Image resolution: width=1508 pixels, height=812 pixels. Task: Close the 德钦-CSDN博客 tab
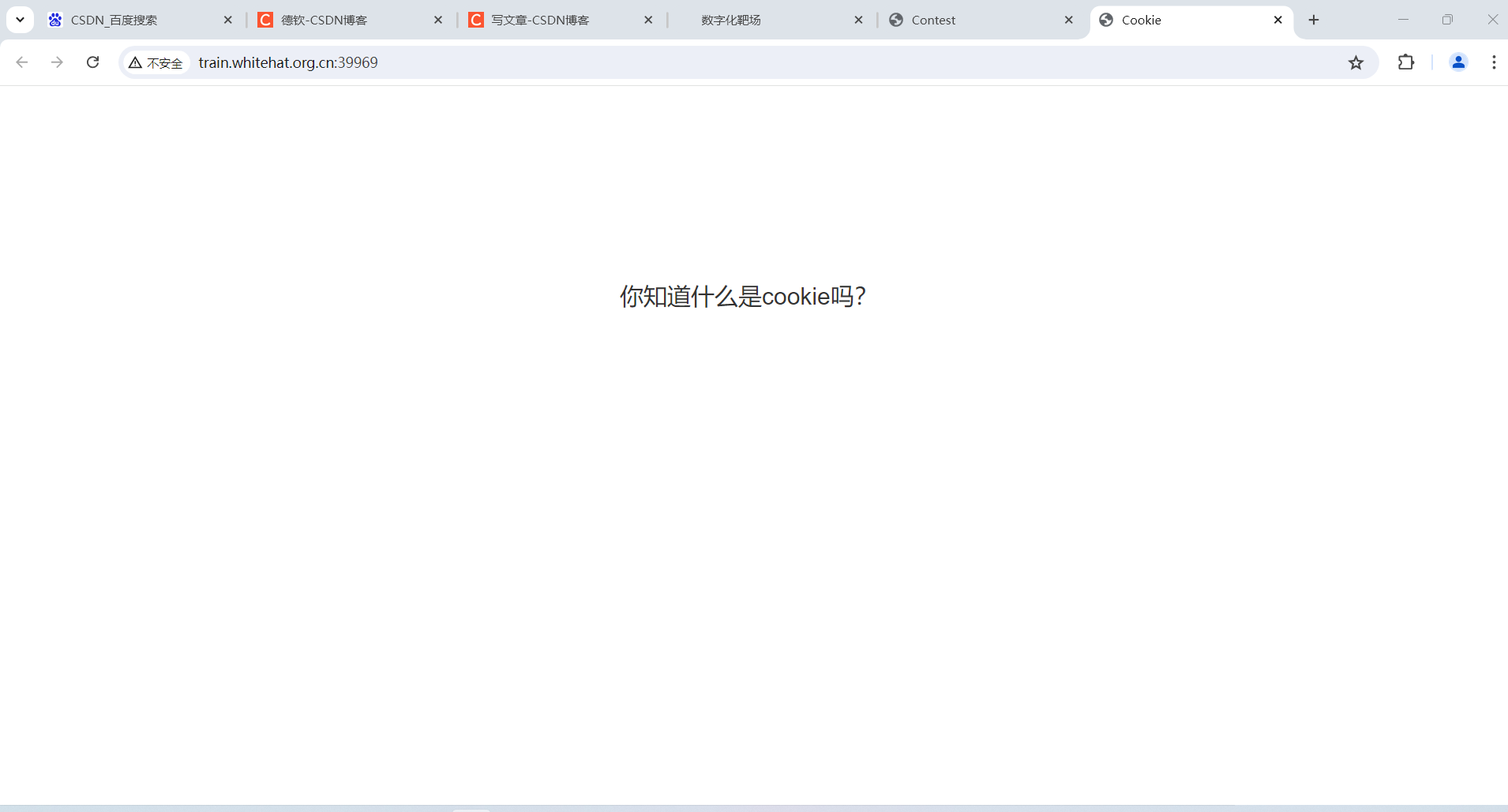(x=438, y=20)
